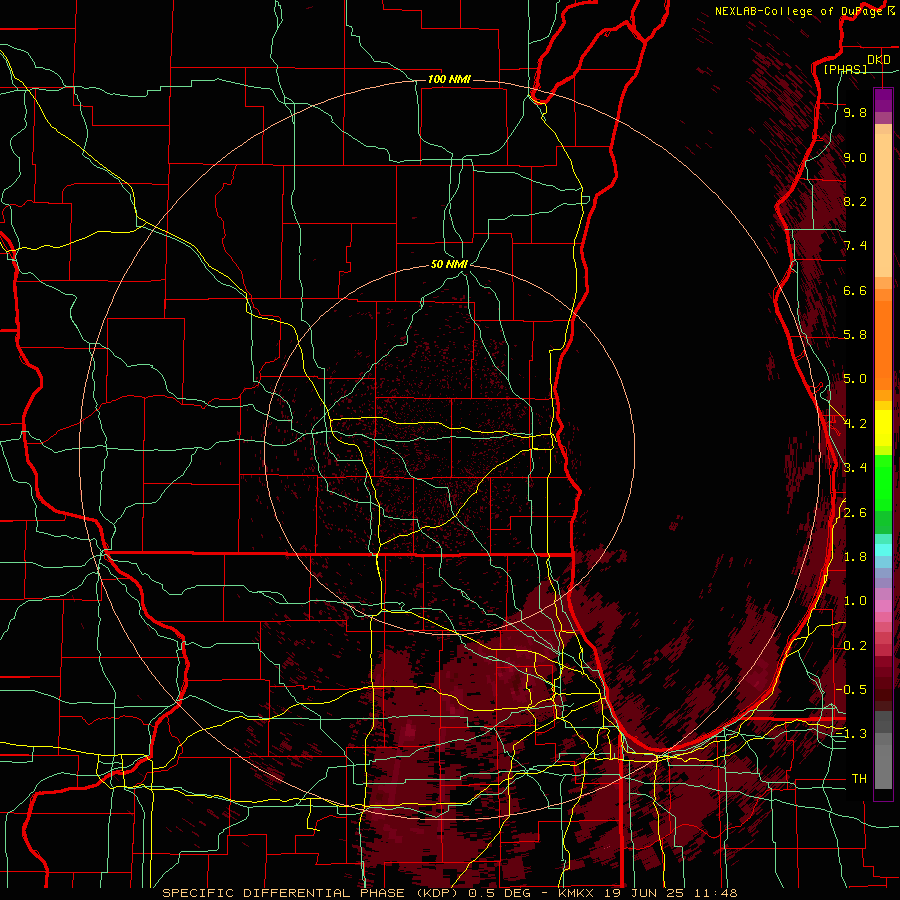Screen dimensions: 900x900
Task: Click the 4.2 scale value
Action: pyautogui.click(x=855, y=424)
